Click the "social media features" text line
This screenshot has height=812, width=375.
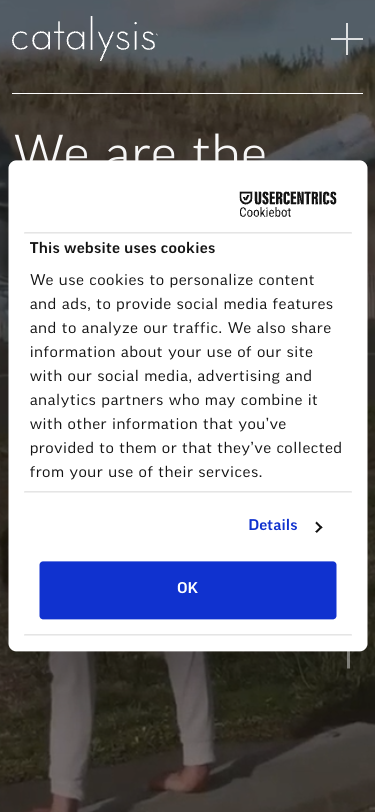181,304
